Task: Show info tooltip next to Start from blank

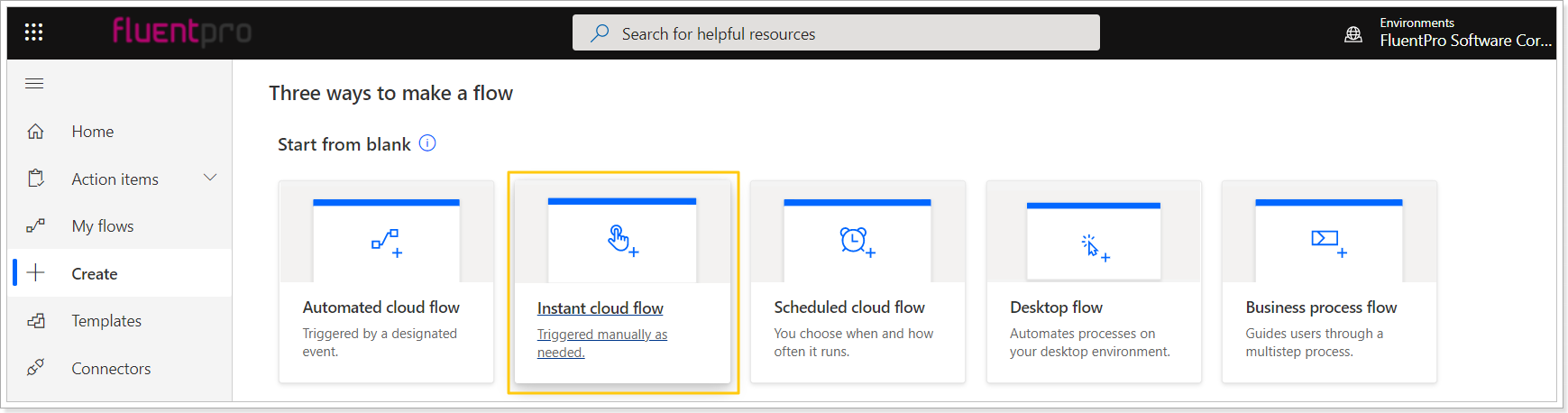Action: coord(427,143)
